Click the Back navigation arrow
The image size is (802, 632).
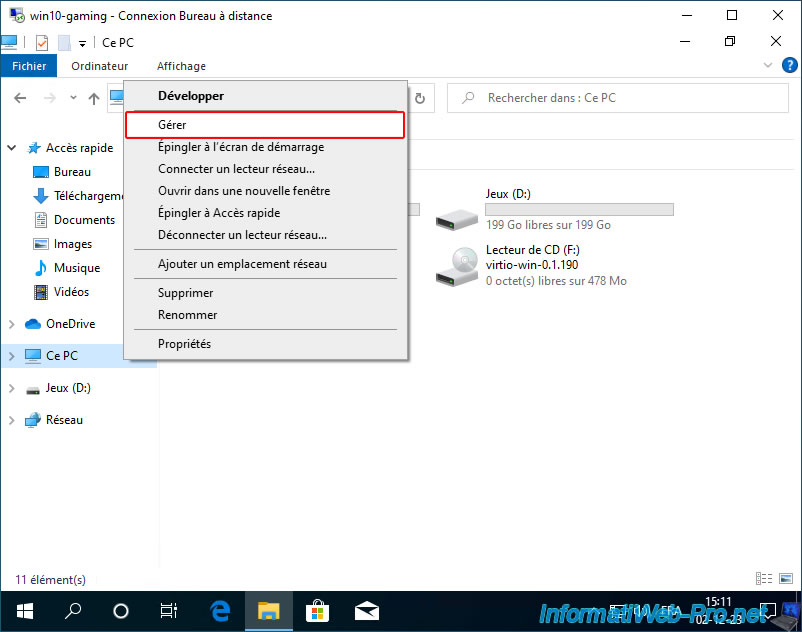point(20,98)
